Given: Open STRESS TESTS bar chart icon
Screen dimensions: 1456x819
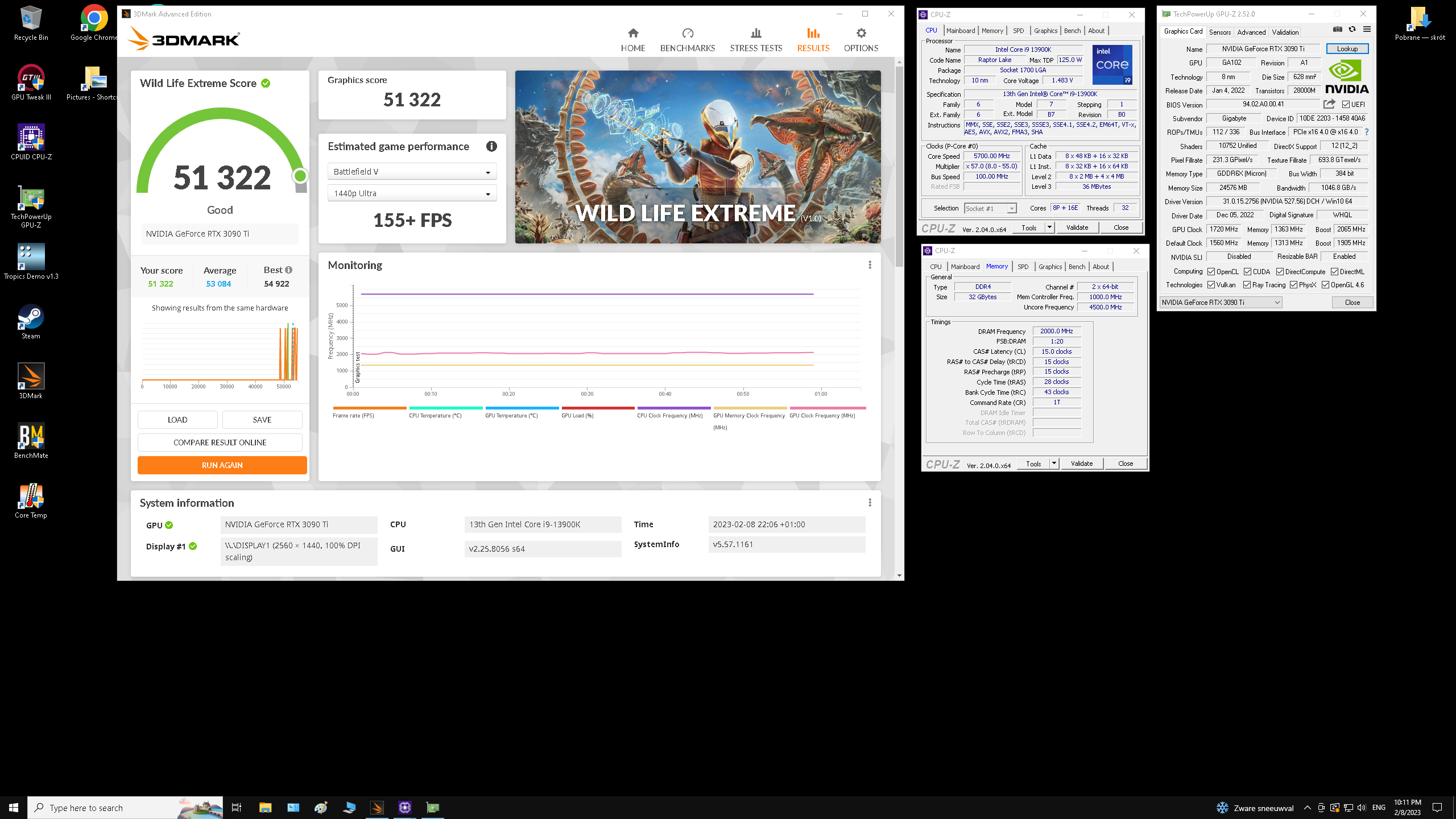Looking at the screenshot, I should point(756,33).
